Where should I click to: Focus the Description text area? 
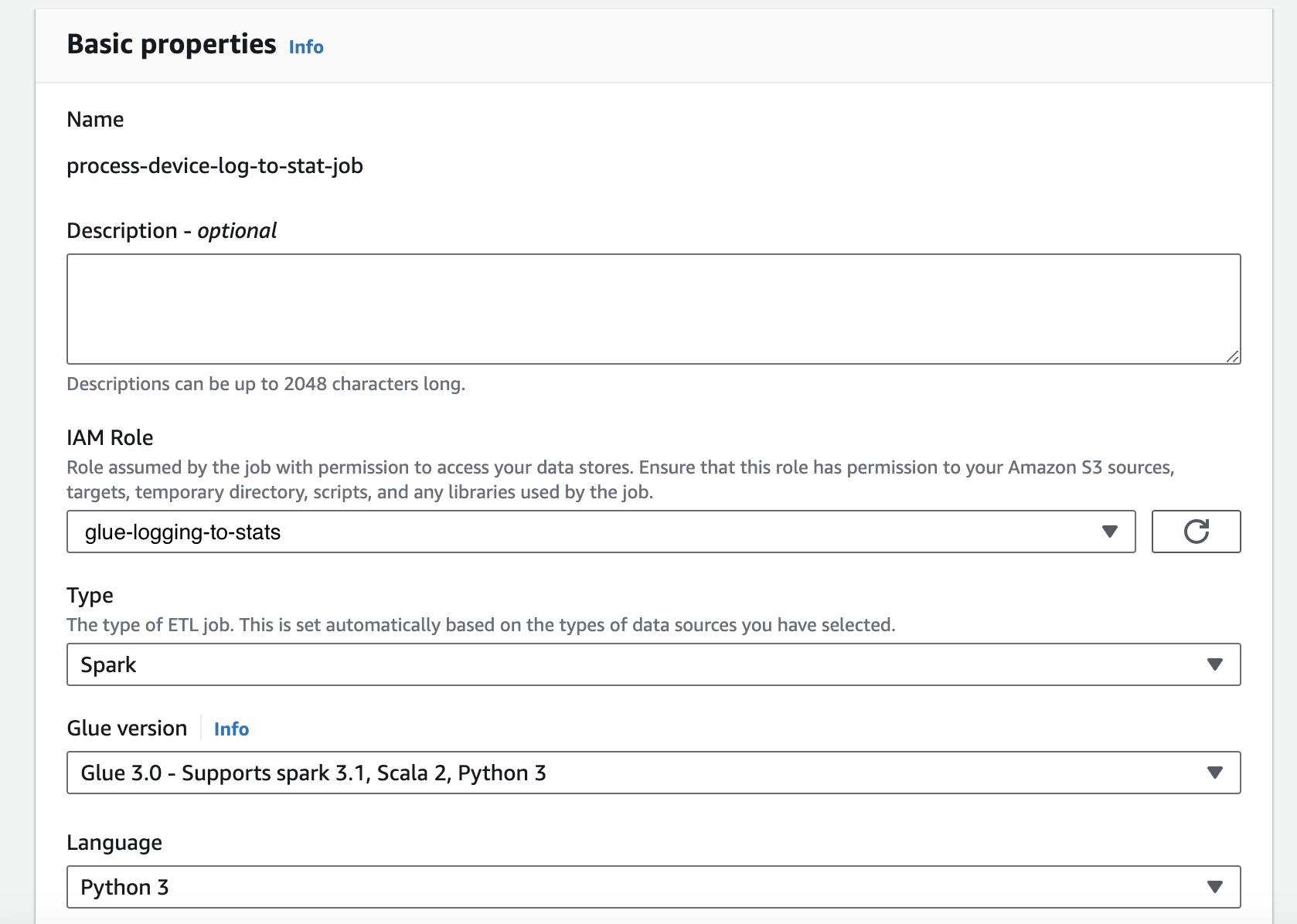(x=652, y=309)
